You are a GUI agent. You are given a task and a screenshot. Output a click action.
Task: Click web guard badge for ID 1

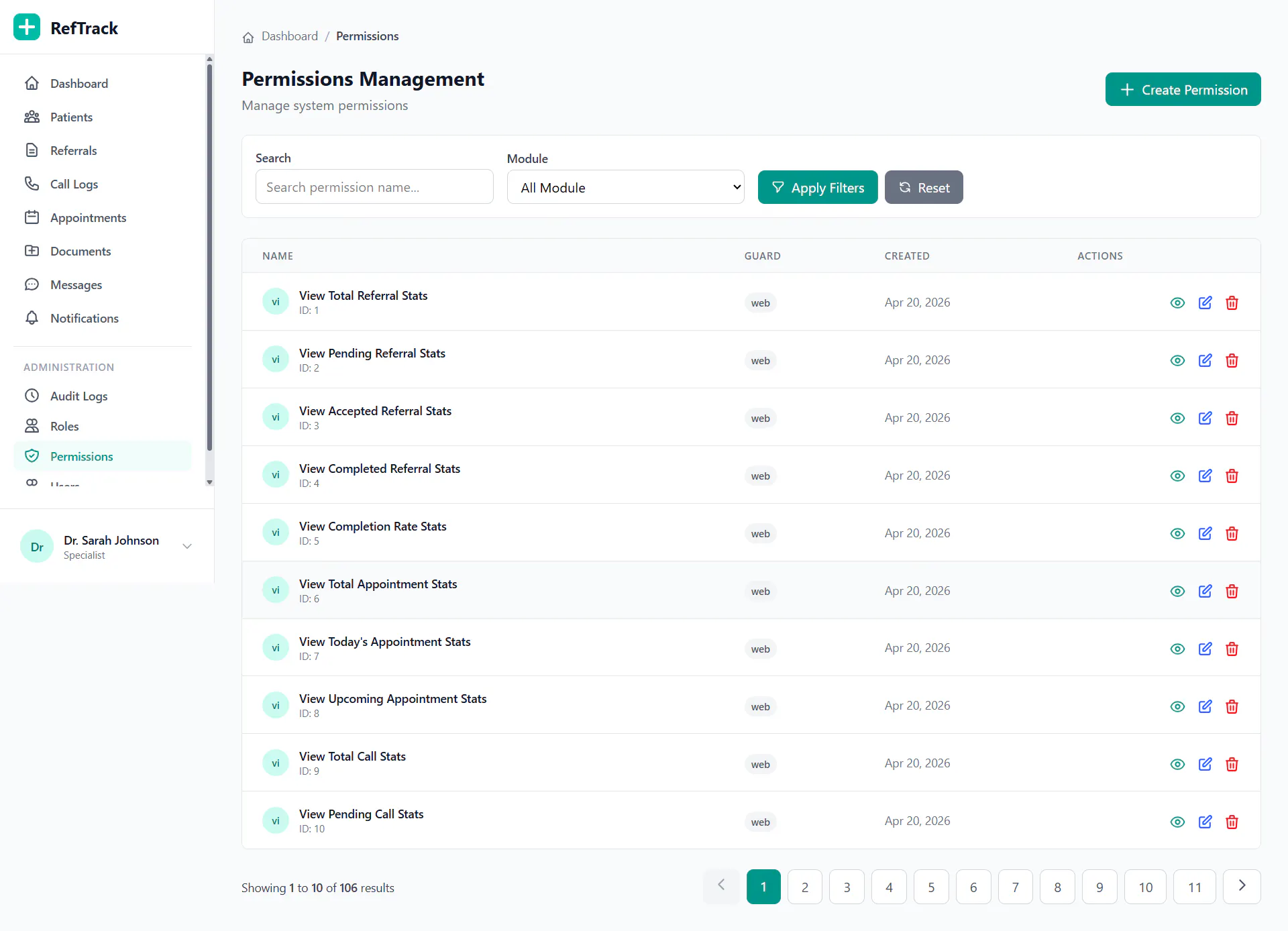click(x=760, y=303)
